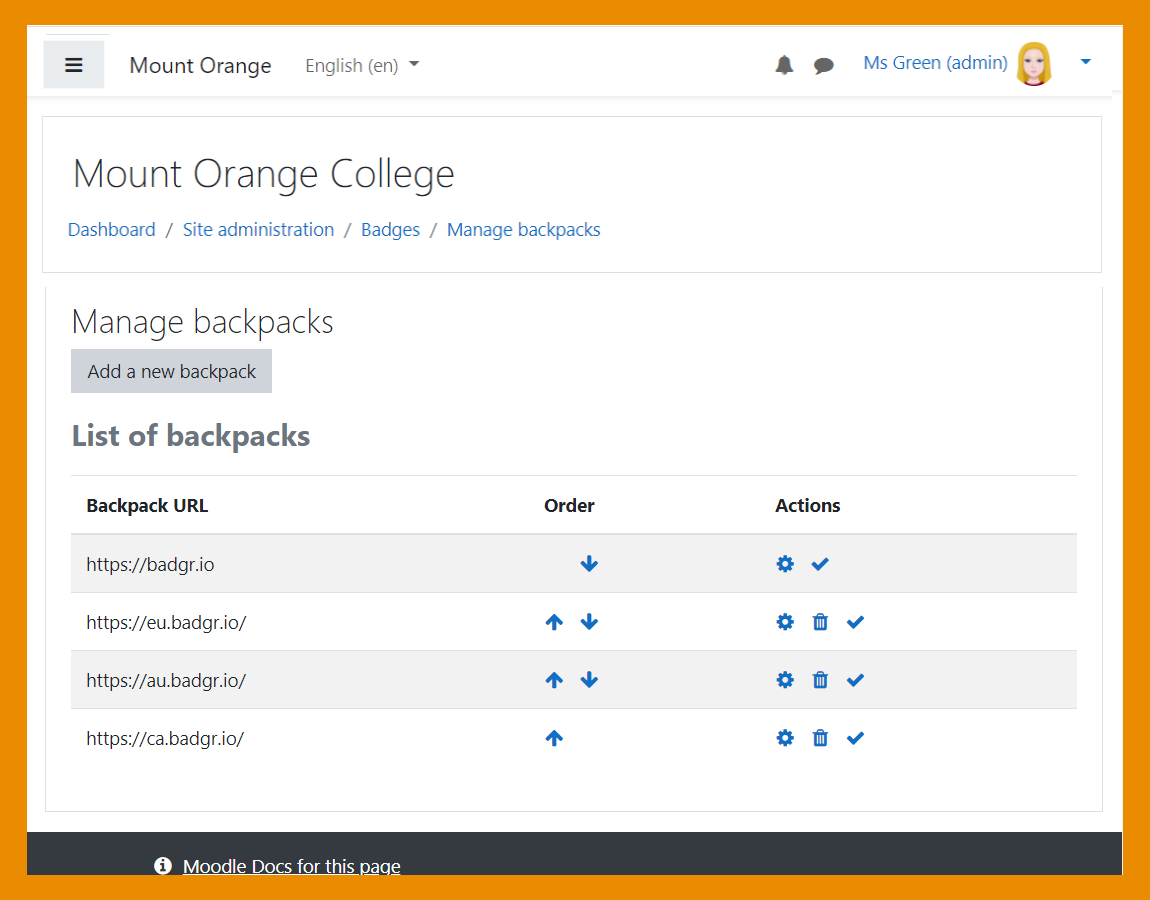This screenshot has height=900, width=1150.
Task: Open notifications via the bell icon
Action: (784, 64)
